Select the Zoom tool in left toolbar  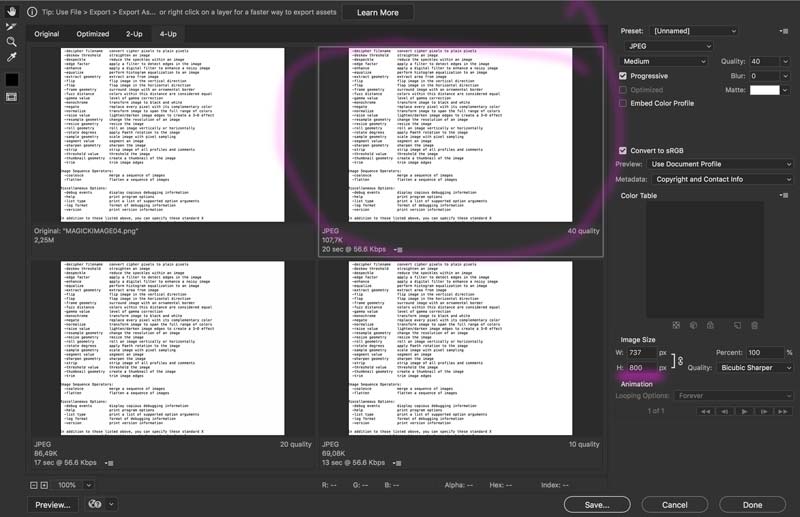click(11, 42)
